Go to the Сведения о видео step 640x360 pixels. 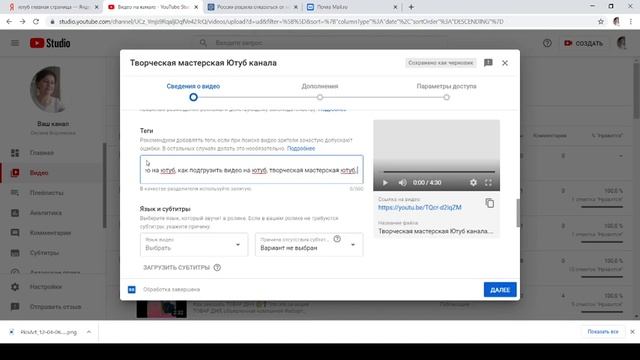coord(193,91)
